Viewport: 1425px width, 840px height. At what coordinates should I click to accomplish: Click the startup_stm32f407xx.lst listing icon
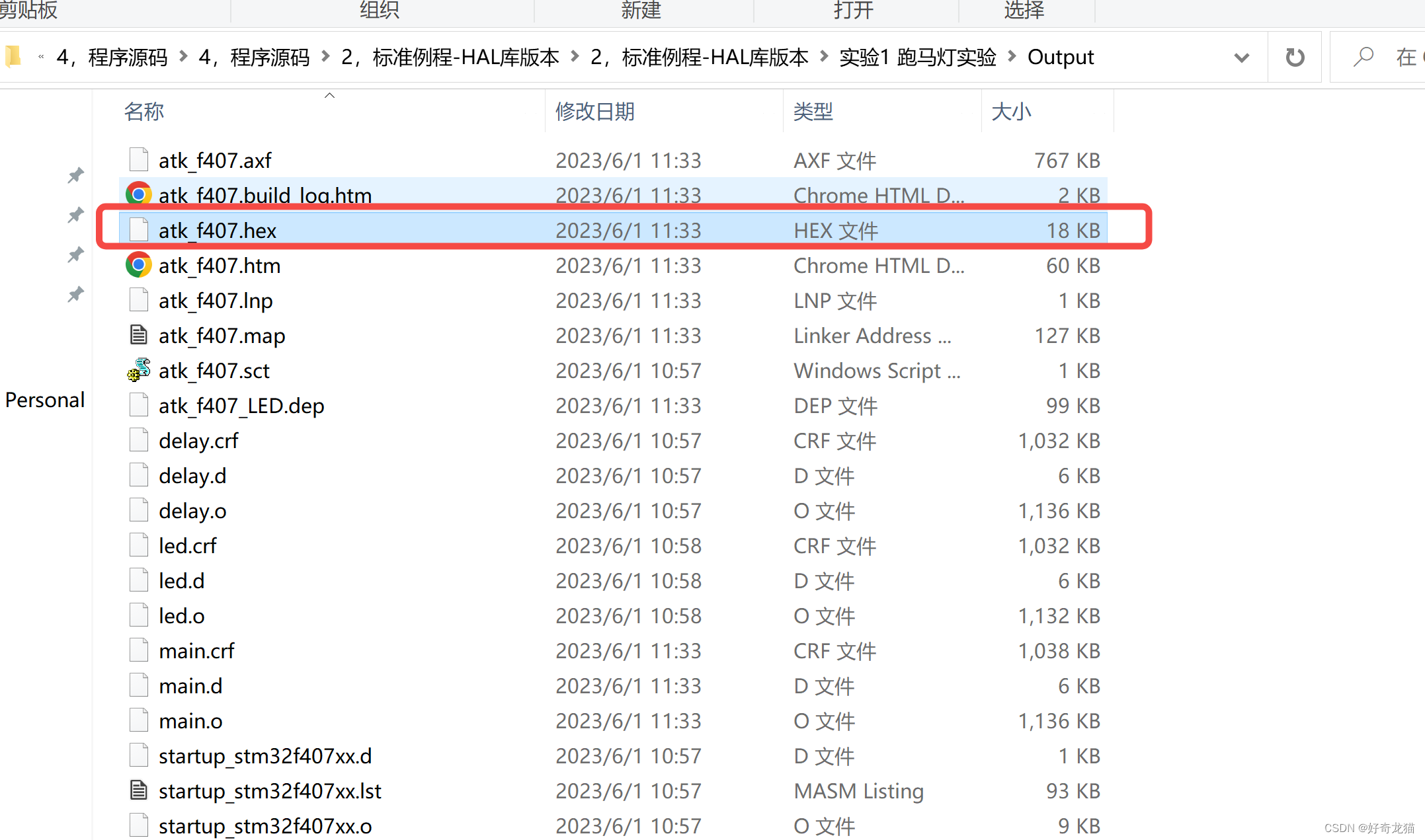tap(139, 790)
